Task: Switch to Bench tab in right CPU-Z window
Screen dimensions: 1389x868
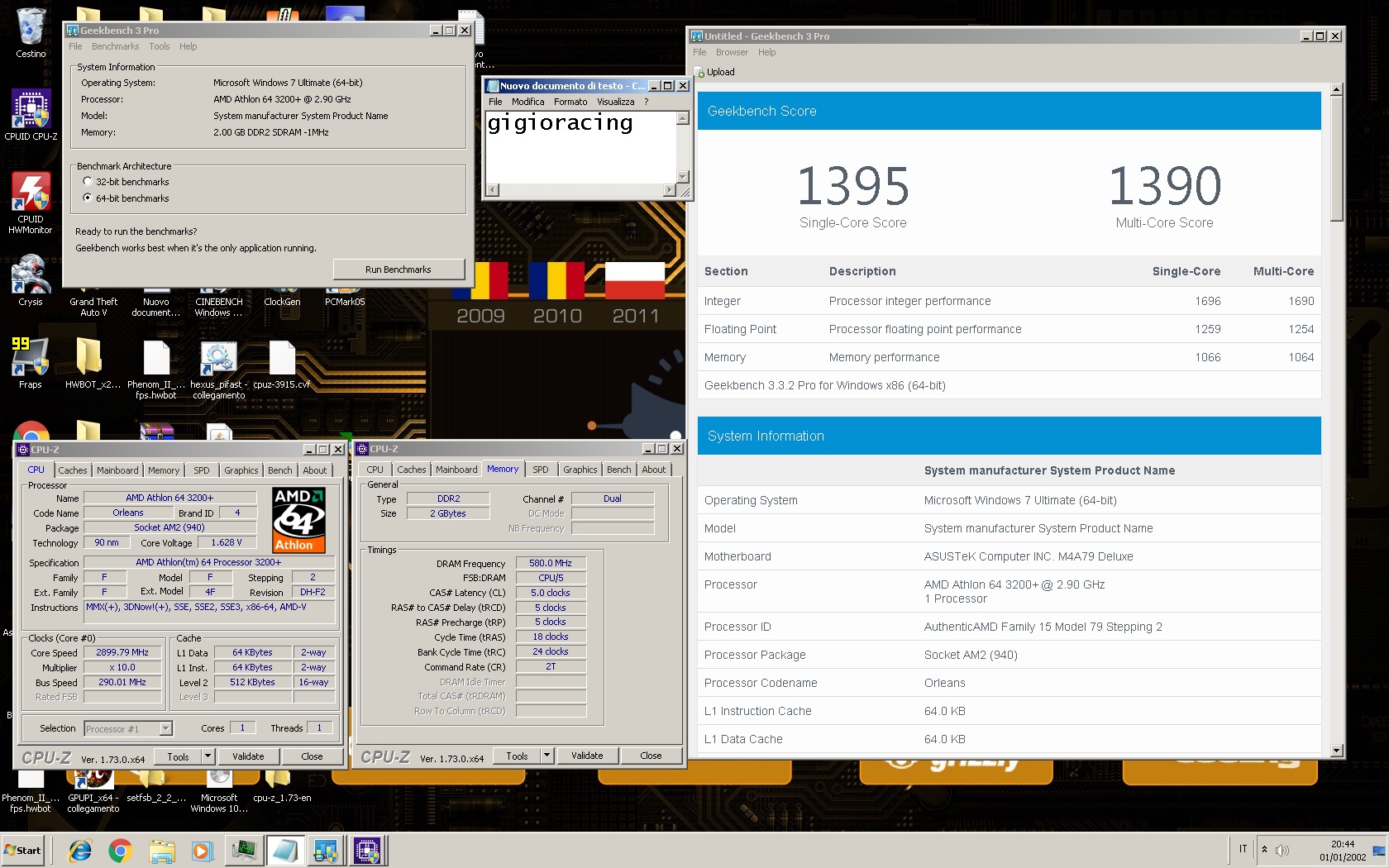Action: point(618,470)
